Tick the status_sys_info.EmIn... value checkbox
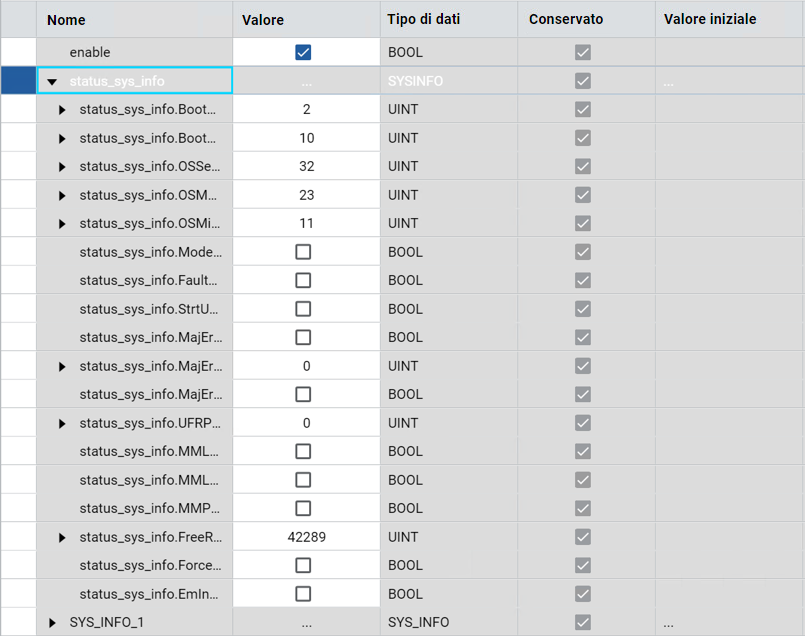Viewport: 805px width, 636px height. point(303,594)
